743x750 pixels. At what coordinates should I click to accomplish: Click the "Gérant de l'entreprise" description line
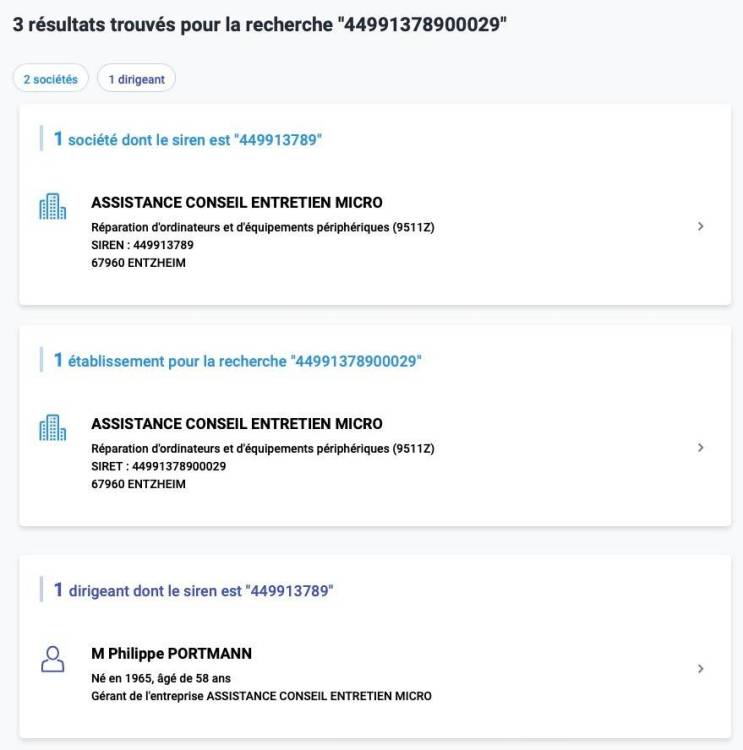click(x=261, y=696)
